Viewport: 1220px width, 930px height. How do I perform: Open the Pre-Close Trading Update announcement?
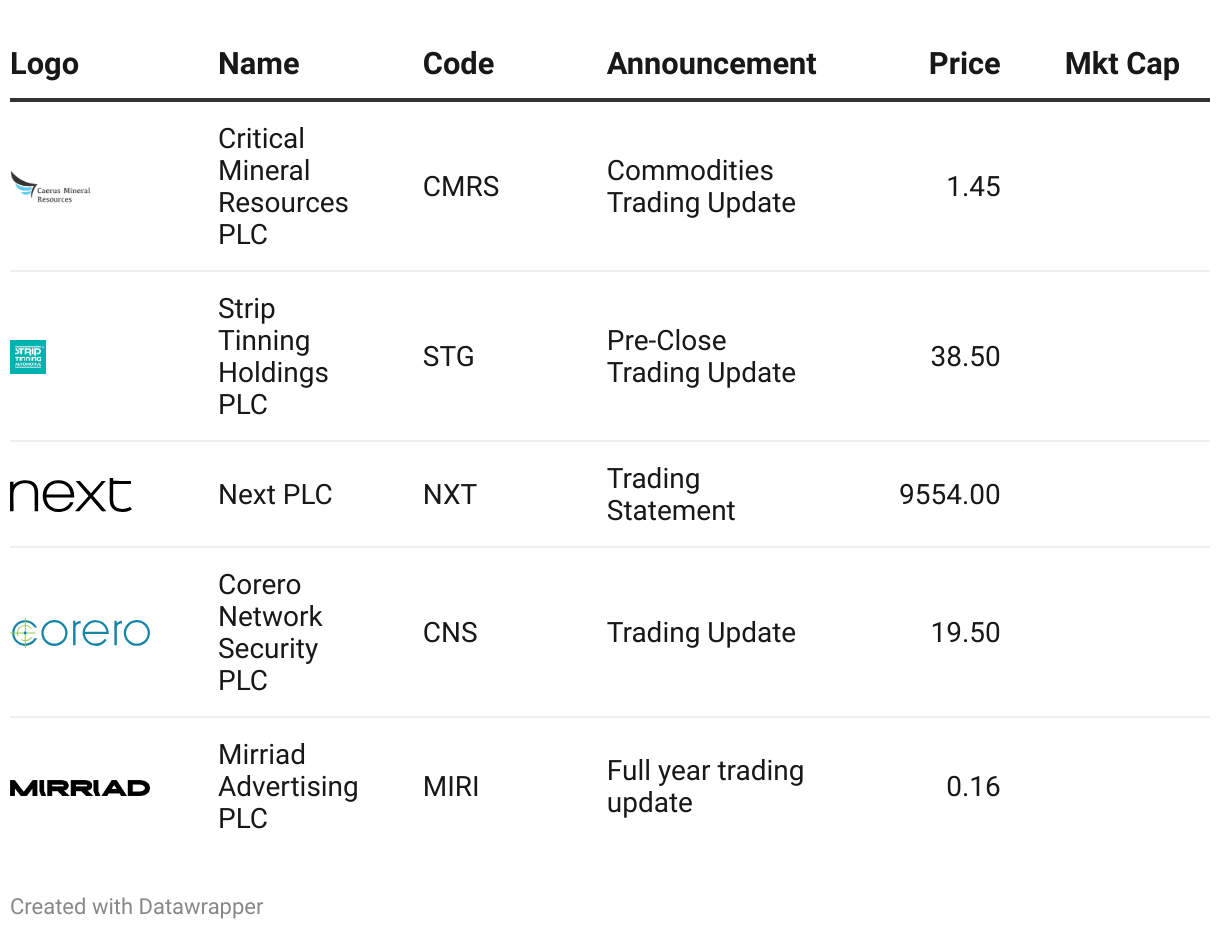click(x=701, y=357)
